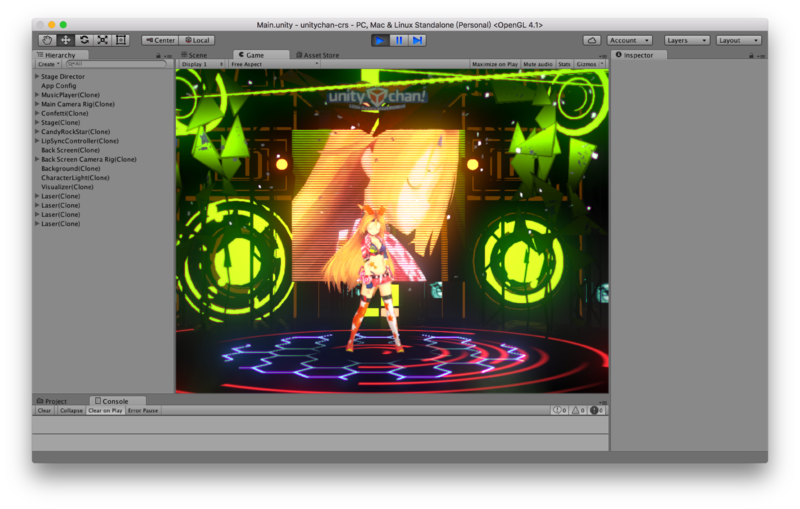Toggle Maximize on Play

point(494,64)
